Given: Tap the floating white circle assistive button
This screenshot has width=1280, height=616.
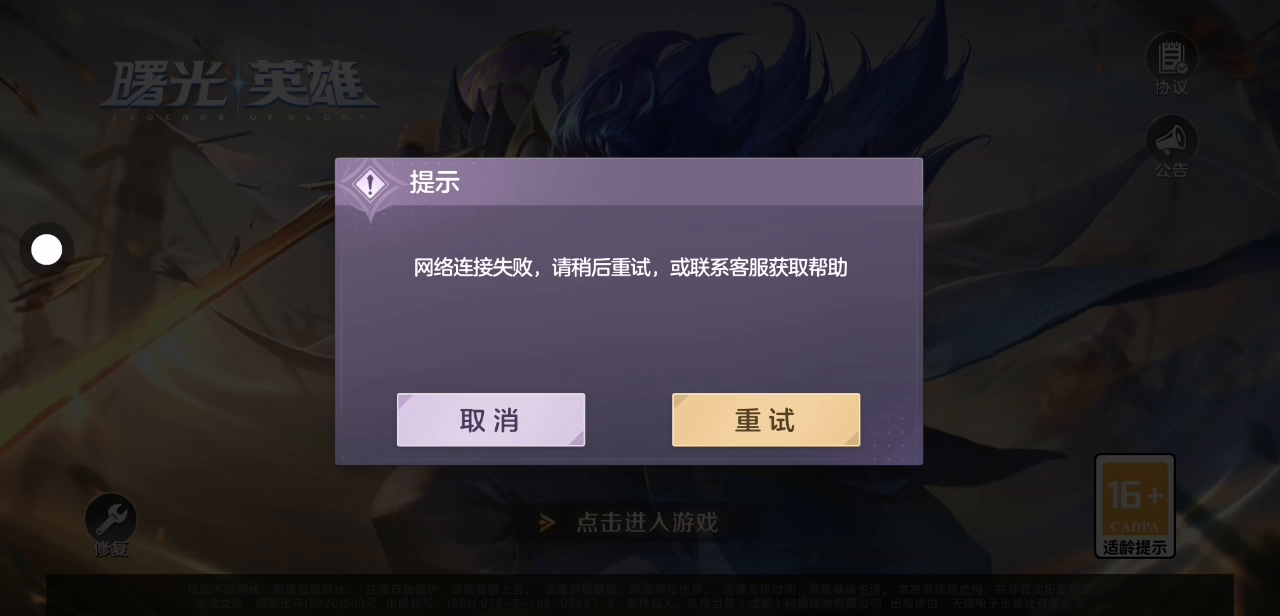Looking at the screenshot, I should [47, 249].
